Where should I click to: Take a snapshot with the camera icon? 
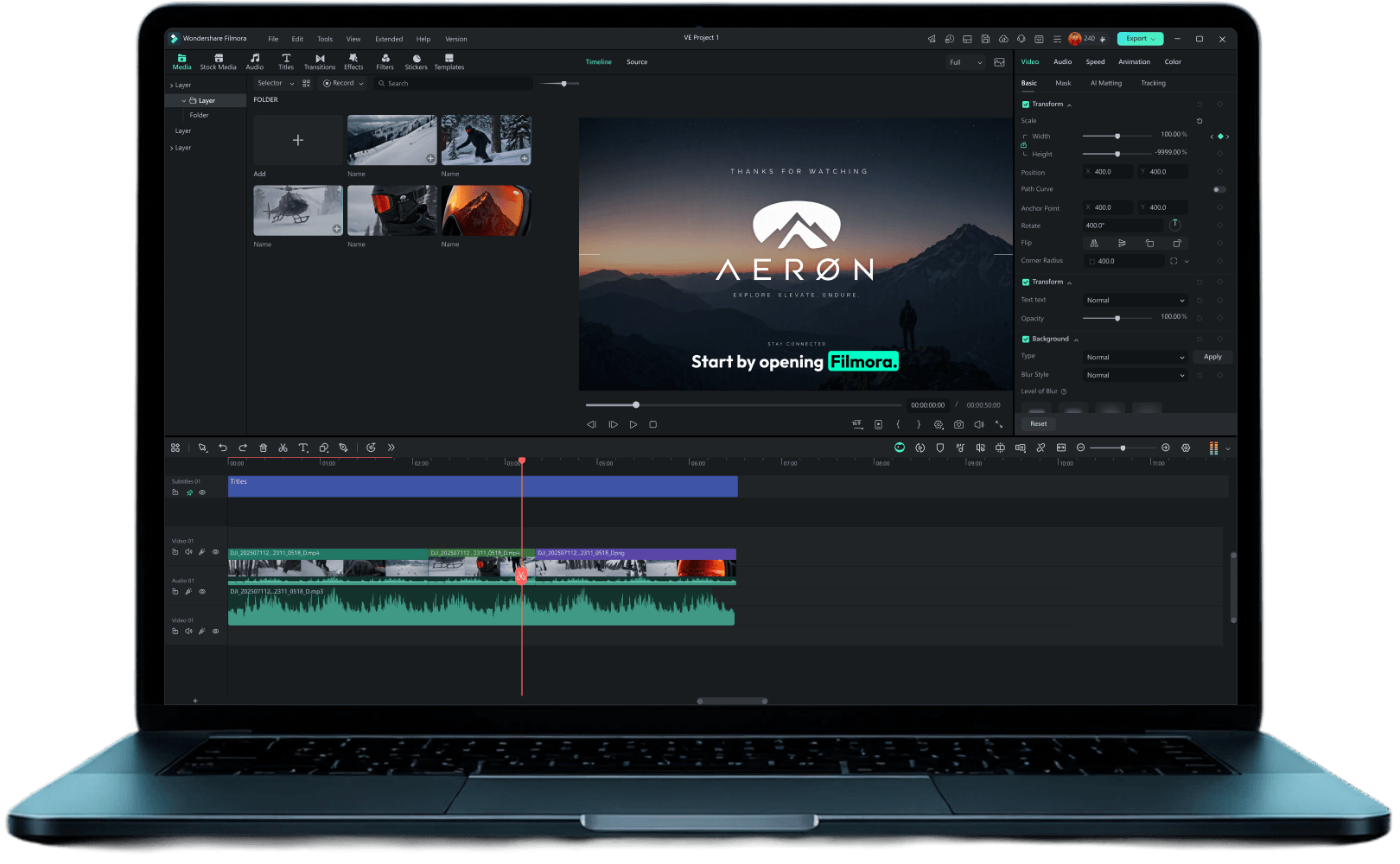pos(958,424)
